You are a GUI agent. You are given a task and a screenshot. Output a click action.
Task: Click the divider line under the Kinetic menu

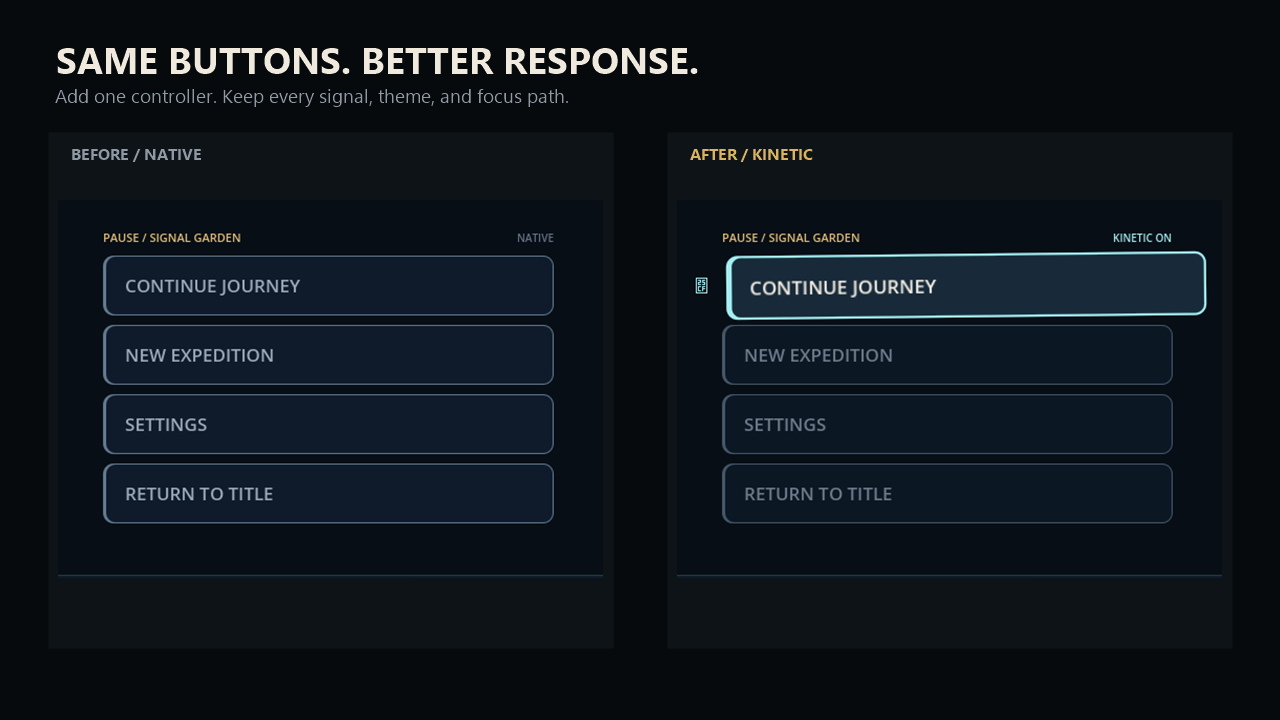[949, 575]
